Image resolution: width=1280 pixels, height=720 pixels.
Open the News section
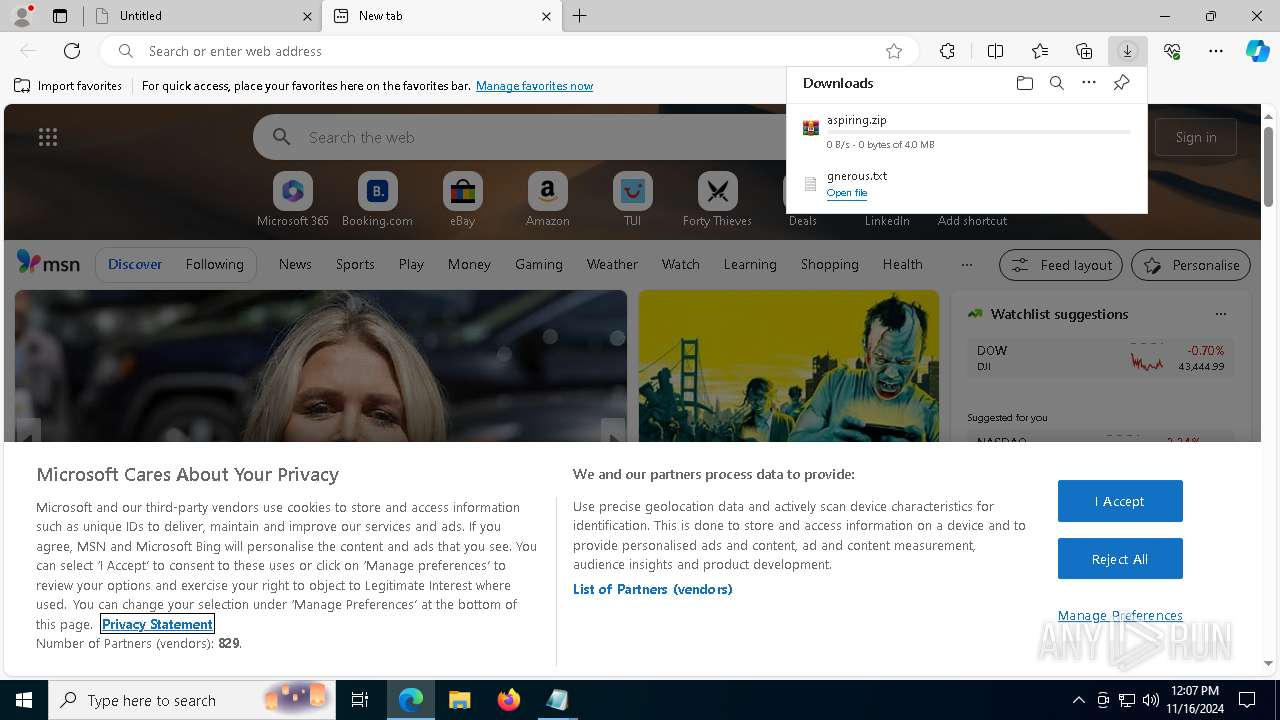(295, 264)
